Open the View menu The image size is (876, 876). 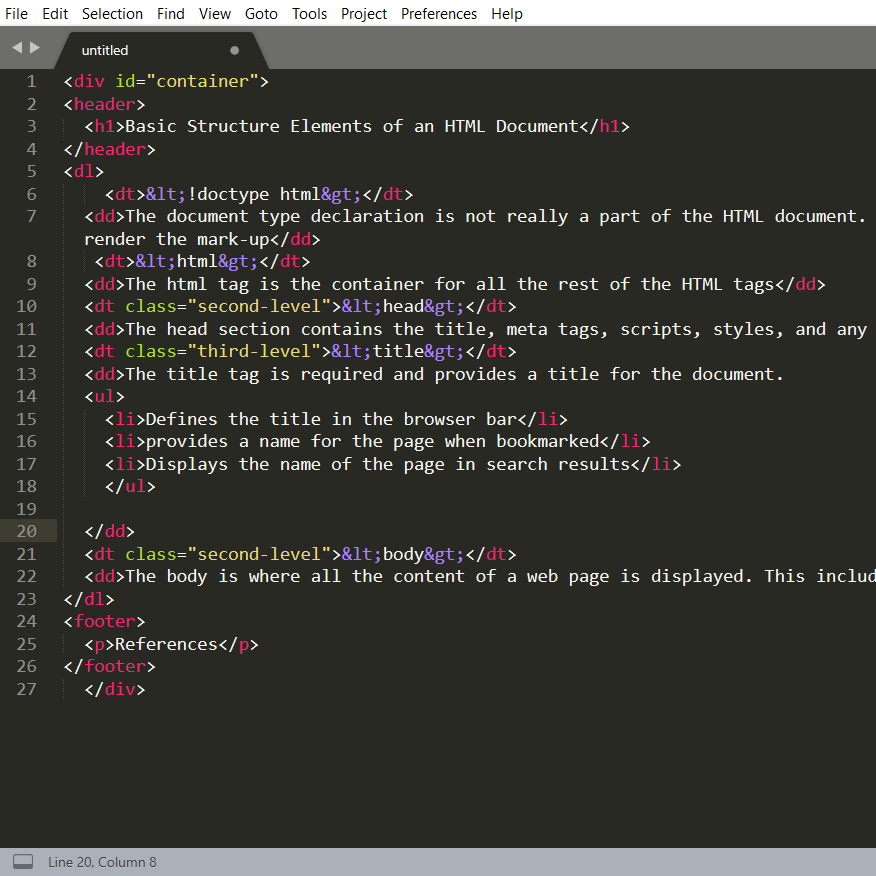pos(215,13)
